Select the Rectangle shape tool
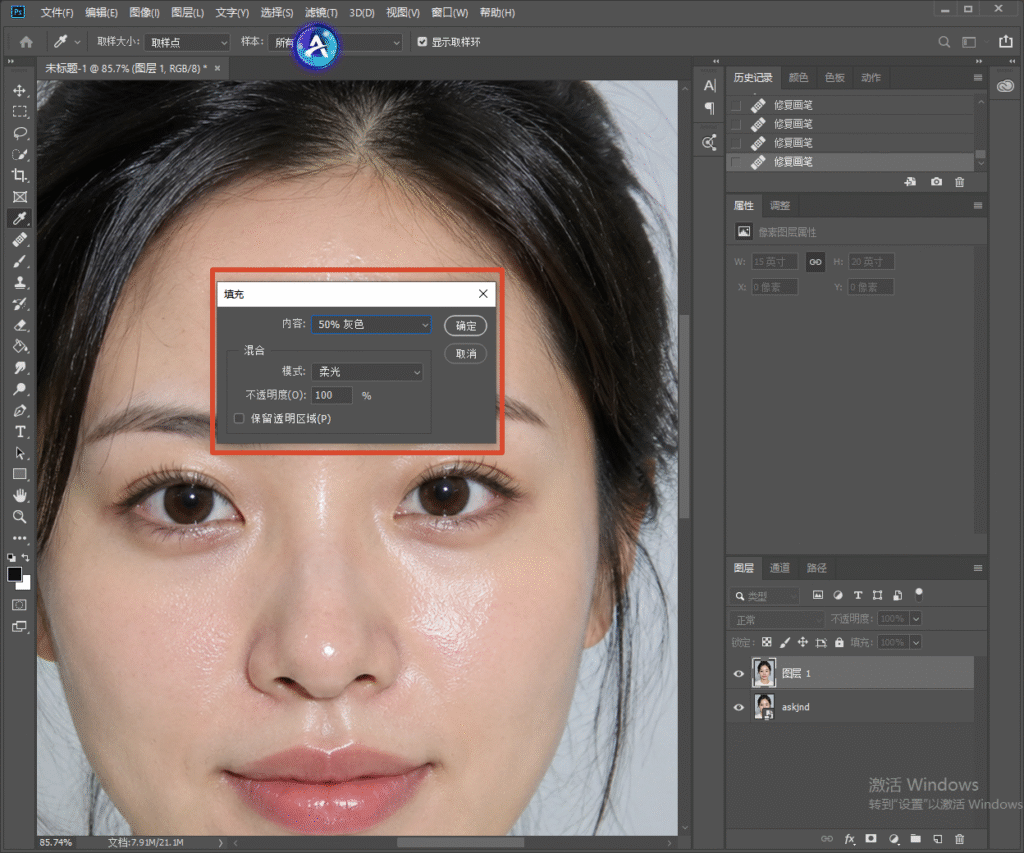 (20, 474)
